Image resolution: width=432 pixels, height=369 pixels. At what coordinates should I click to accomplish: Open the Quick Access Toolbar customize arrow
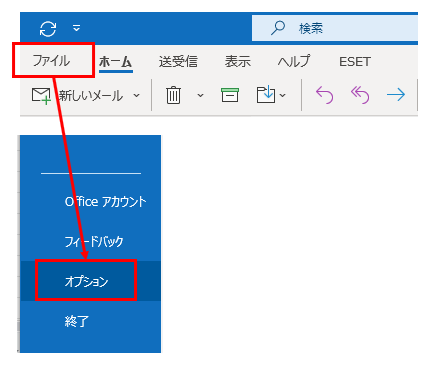click(x=77, y=28)
